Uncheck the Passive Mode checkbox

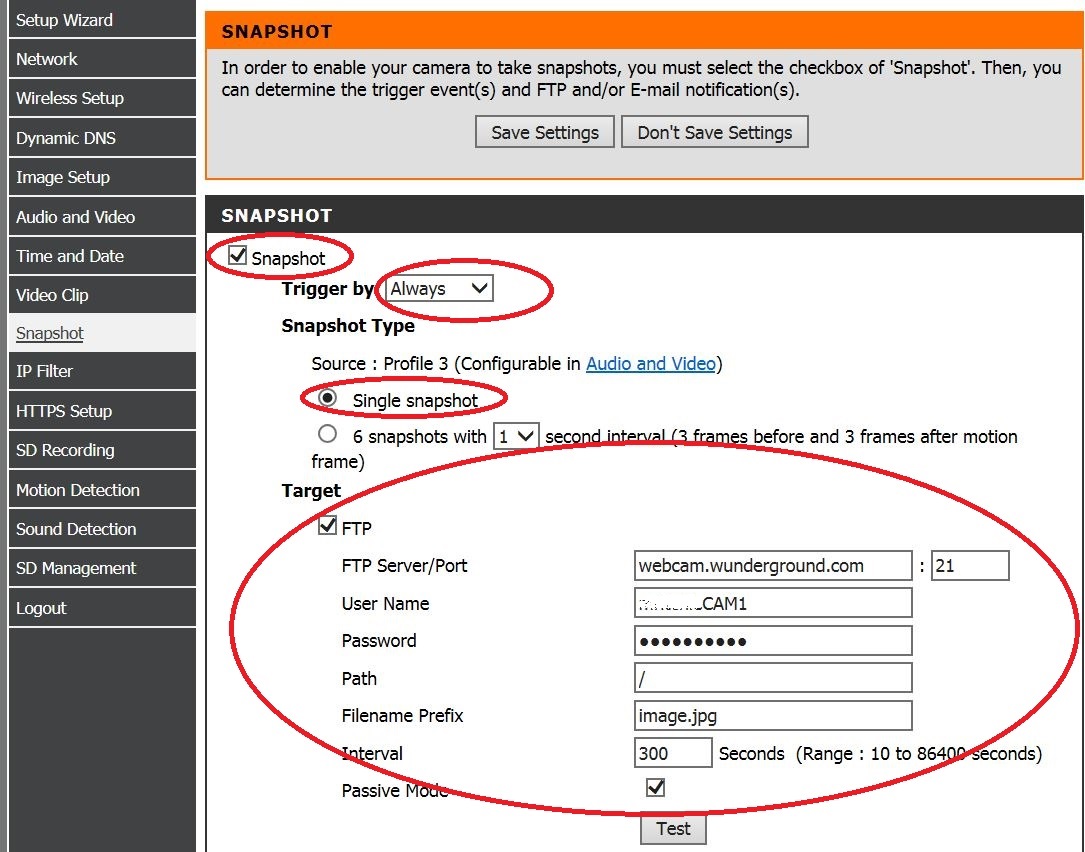655,788
